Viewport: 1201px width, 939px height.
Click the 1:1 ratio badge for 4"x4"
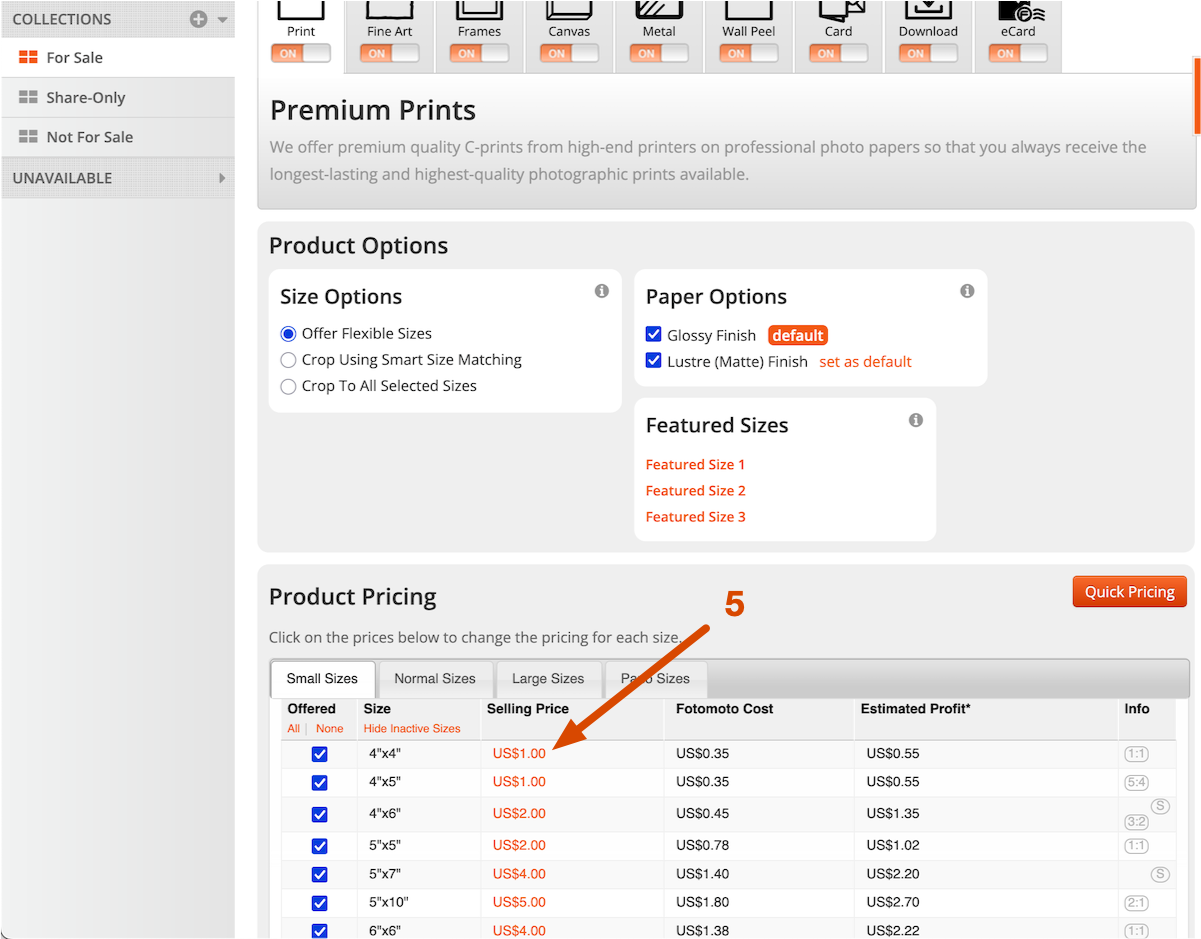click(1136, 754)
